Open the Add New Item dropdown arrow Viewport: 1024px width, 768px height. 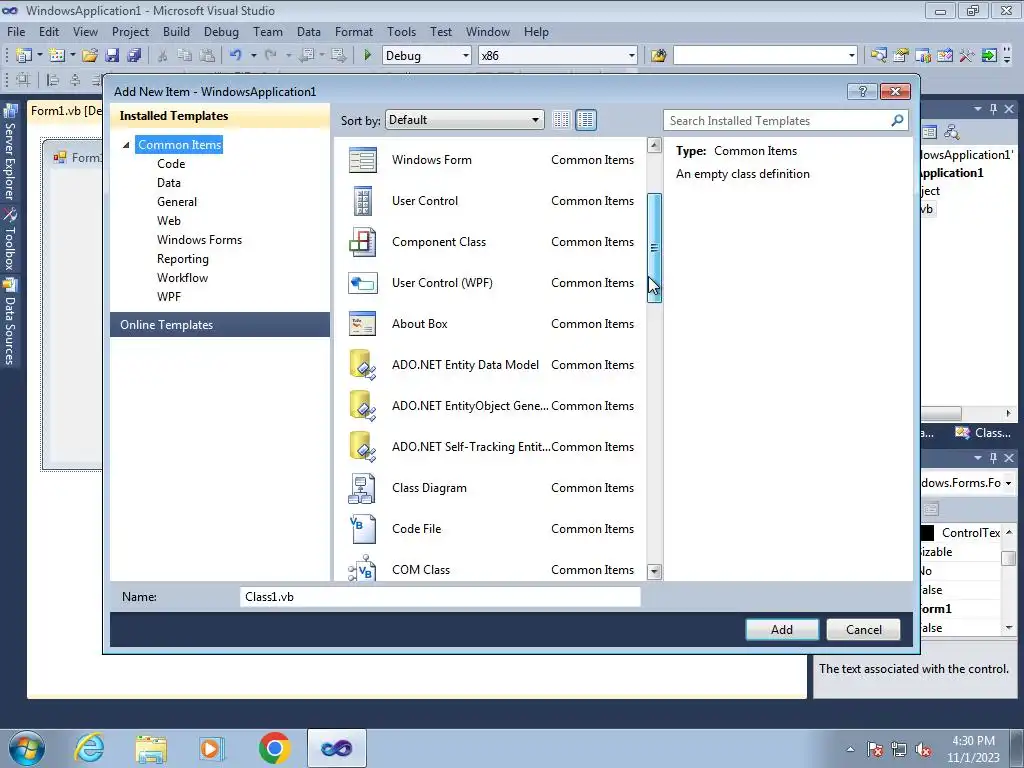point(72,56)
